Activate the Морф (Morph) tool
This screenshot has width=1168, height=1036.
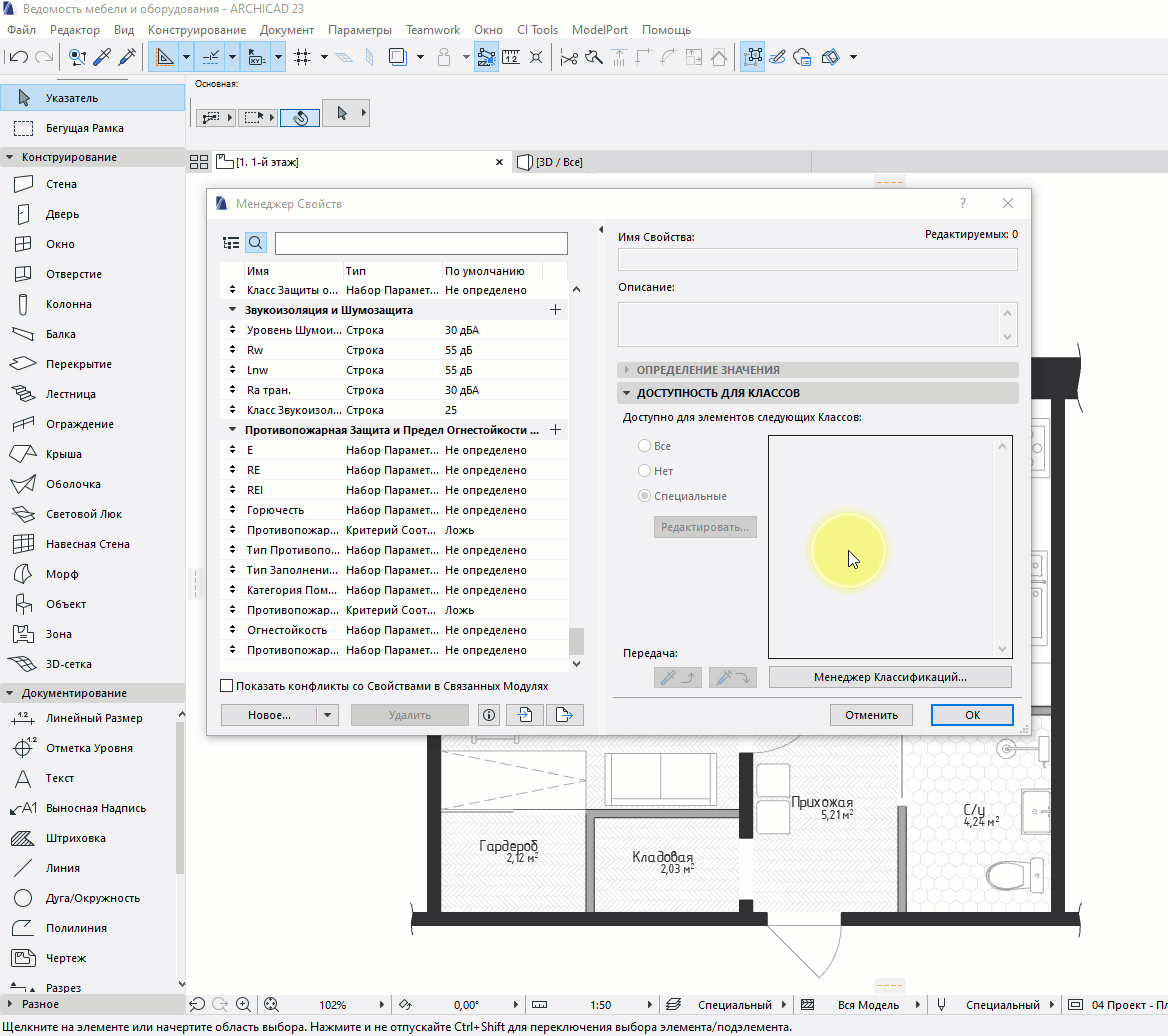tap(61, 574)
